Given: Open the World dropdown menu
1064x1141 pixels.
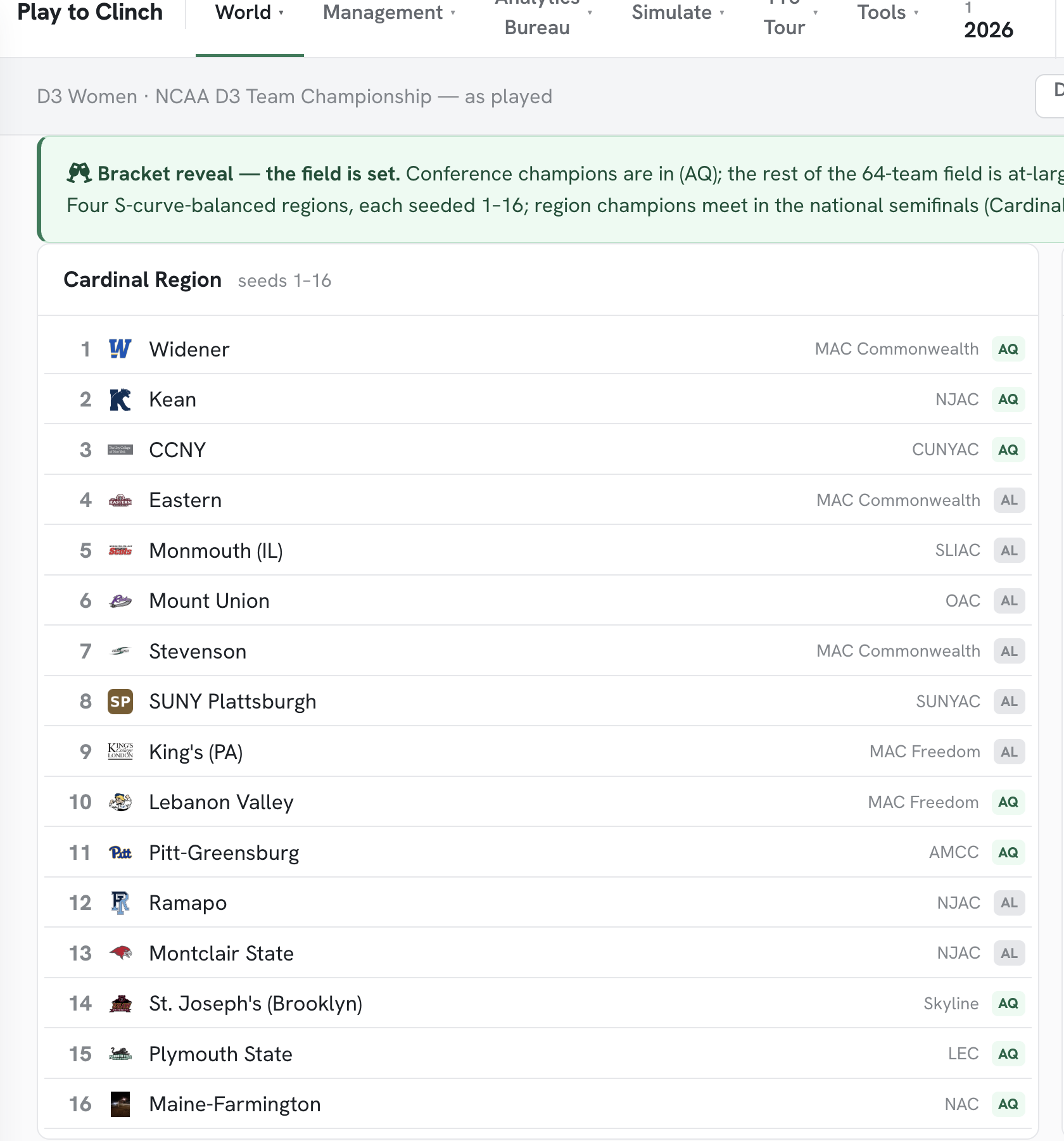Looking at the screenshot, I should point(250,13).
